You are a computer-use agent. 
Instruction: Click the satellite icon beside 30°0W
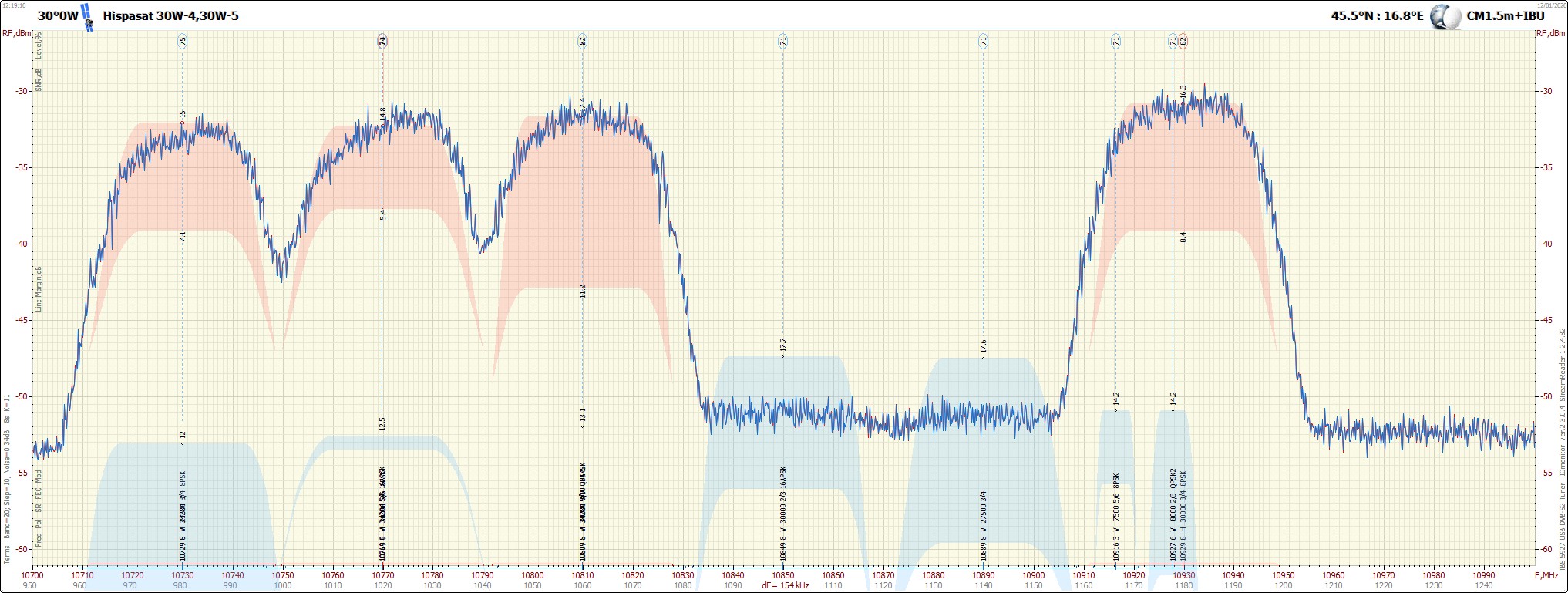point(88,17)
